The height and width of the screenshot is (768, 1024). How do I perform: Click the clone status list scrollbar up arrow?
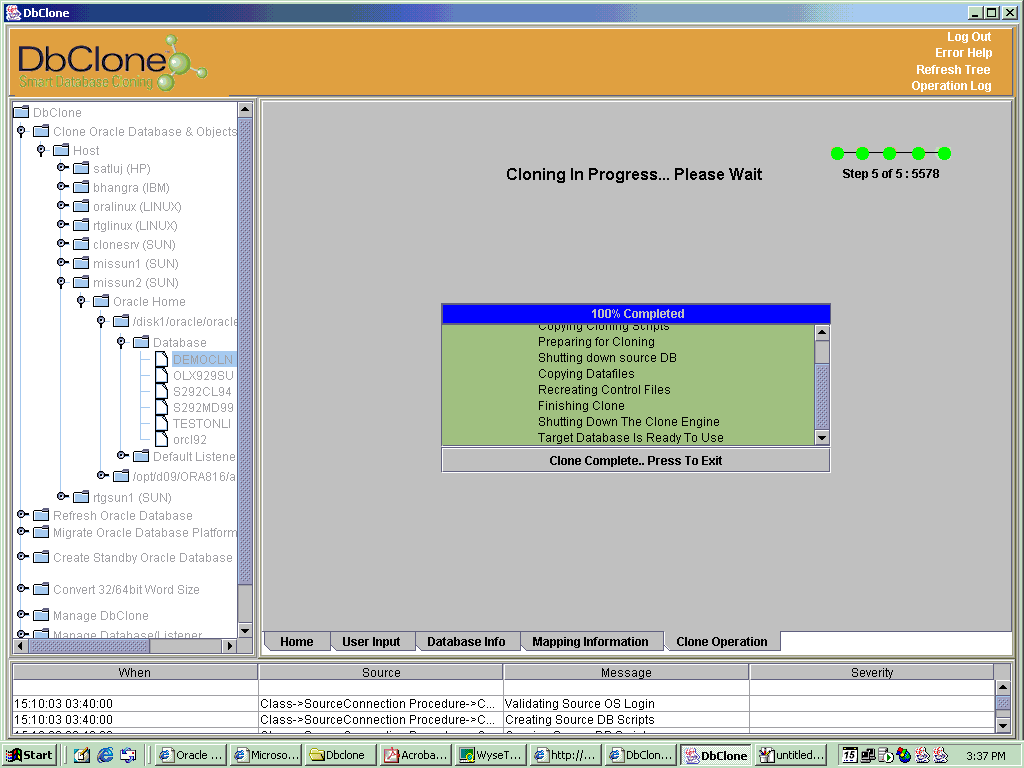(x=822, y=332)
